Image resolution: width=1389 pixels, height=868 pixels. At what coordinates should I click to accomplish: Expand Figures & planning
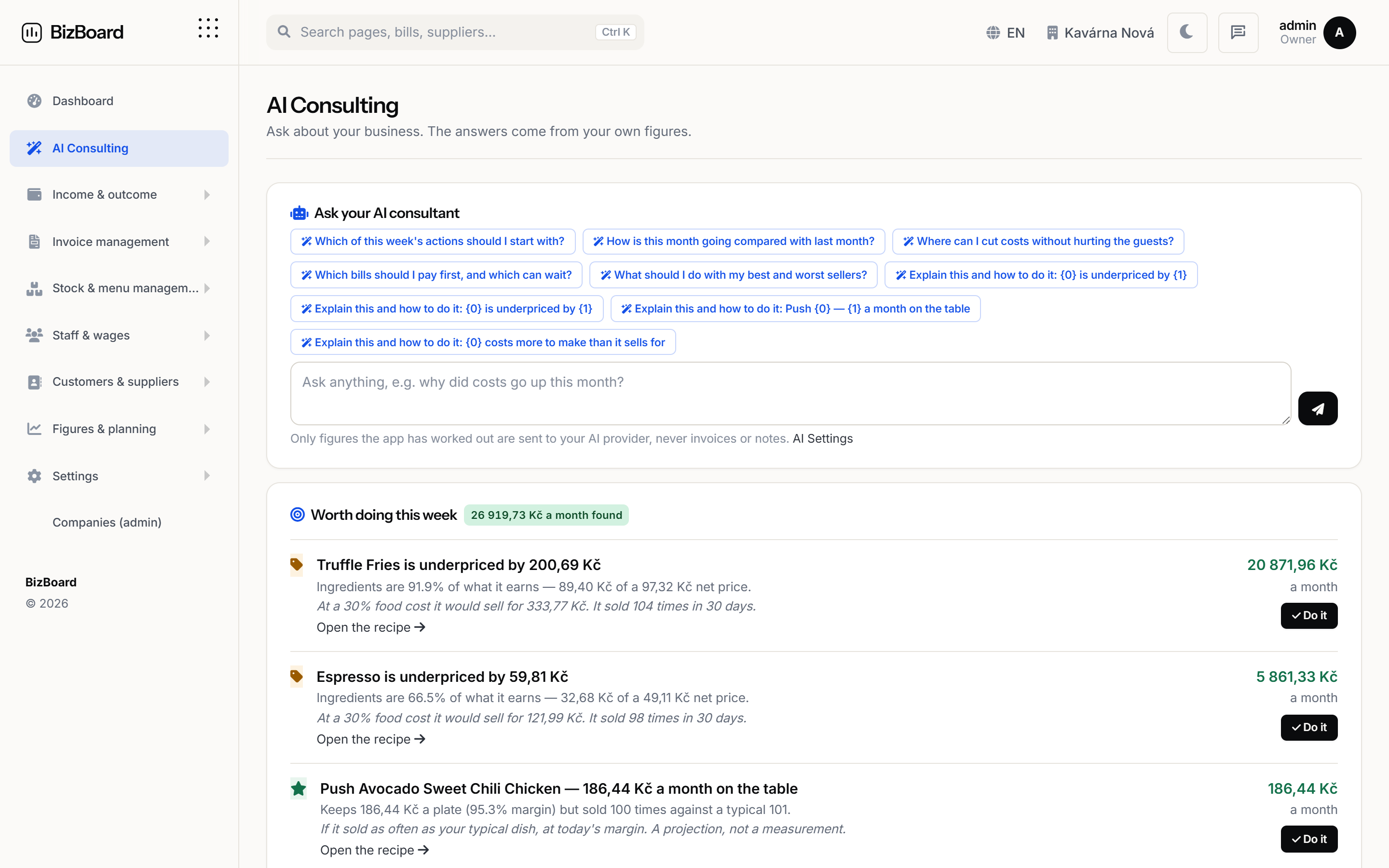119,429
